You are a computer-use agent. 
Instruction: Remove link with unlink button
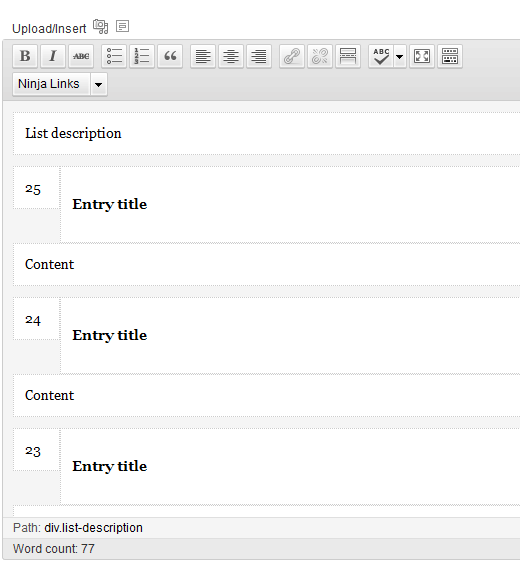pos(320,56)
